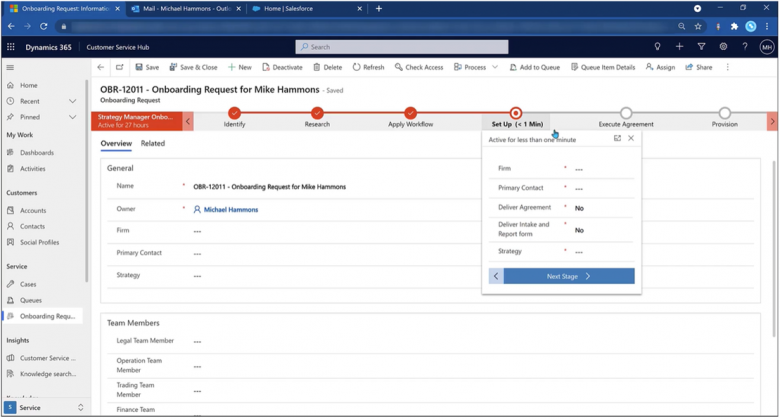Open the settings gear icon
780x419 pixels.
[723, 46]
